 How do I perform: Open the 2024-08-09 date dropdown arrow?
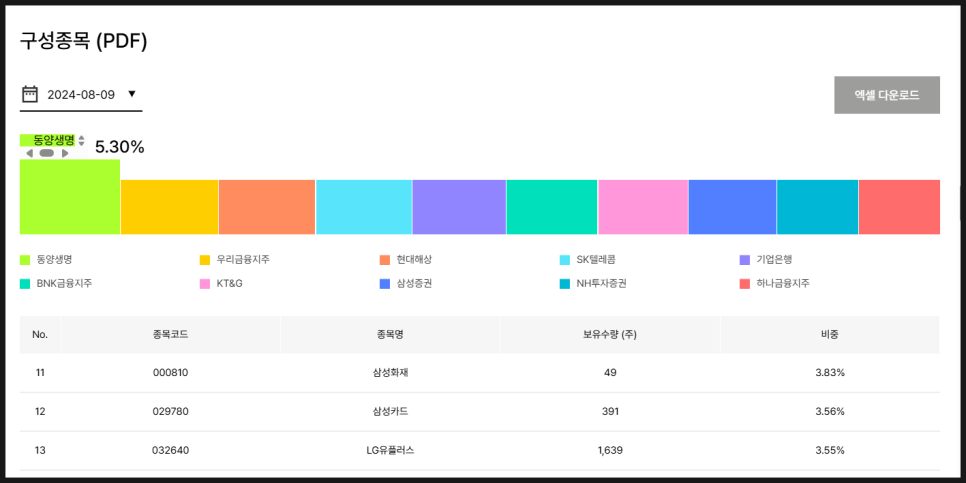pos(132,94)
